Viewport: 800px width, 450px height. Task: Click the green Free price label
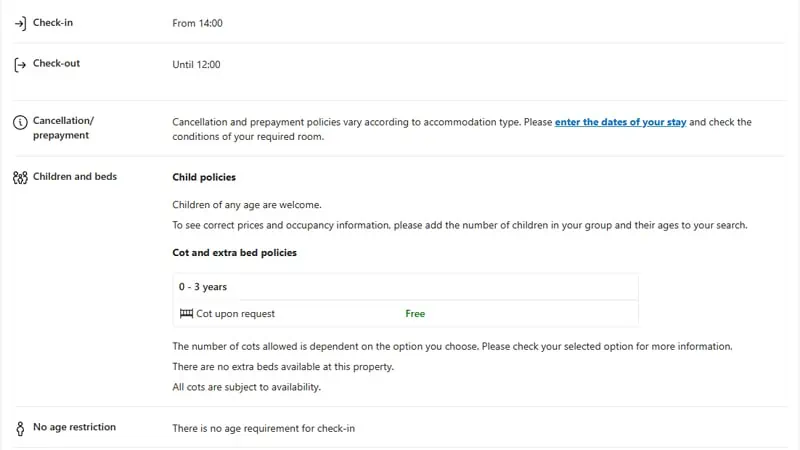tap(415, 314)
